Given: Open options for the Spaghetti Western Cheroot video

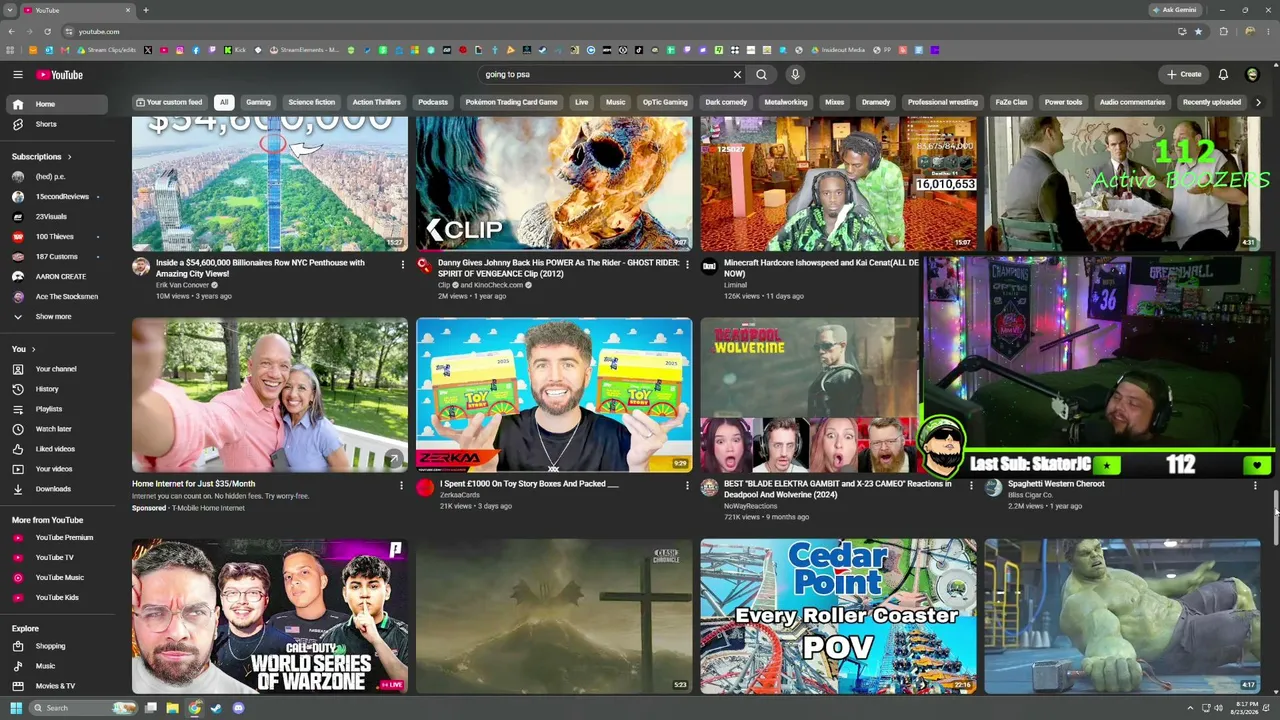Looking at the screenshot, I should click(x=1255, y=486).
